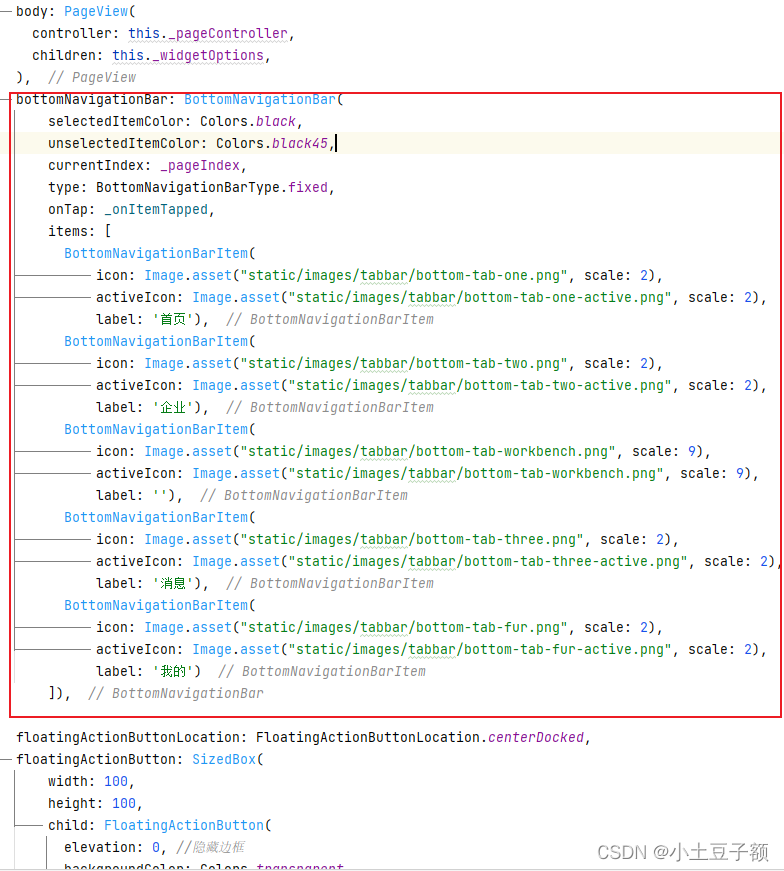The width and height of the screenshot is (784, 871).
Task: Click the 'items: [' line
Action: click(x=79, y=231)
